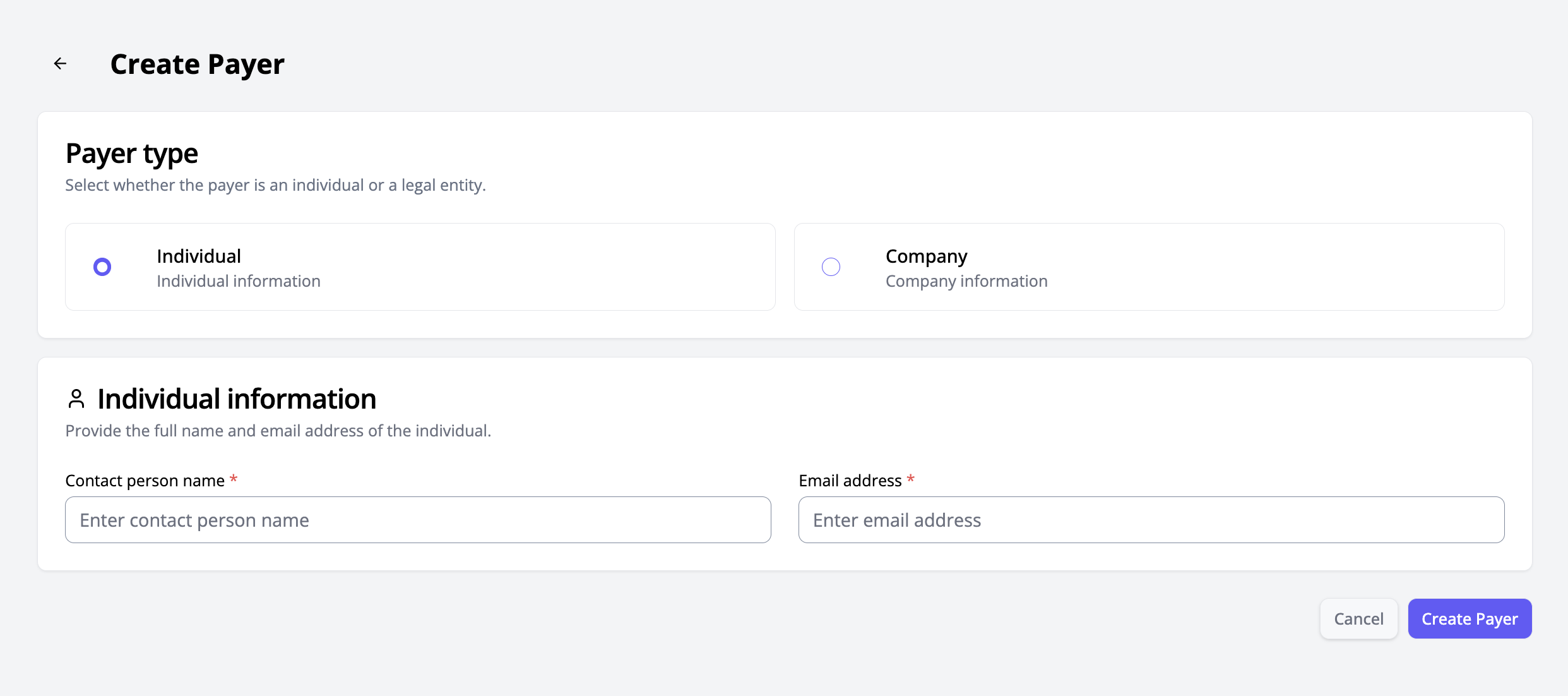Select the Company radio button
1568x696 pixels.
click(x=831, y=267)
